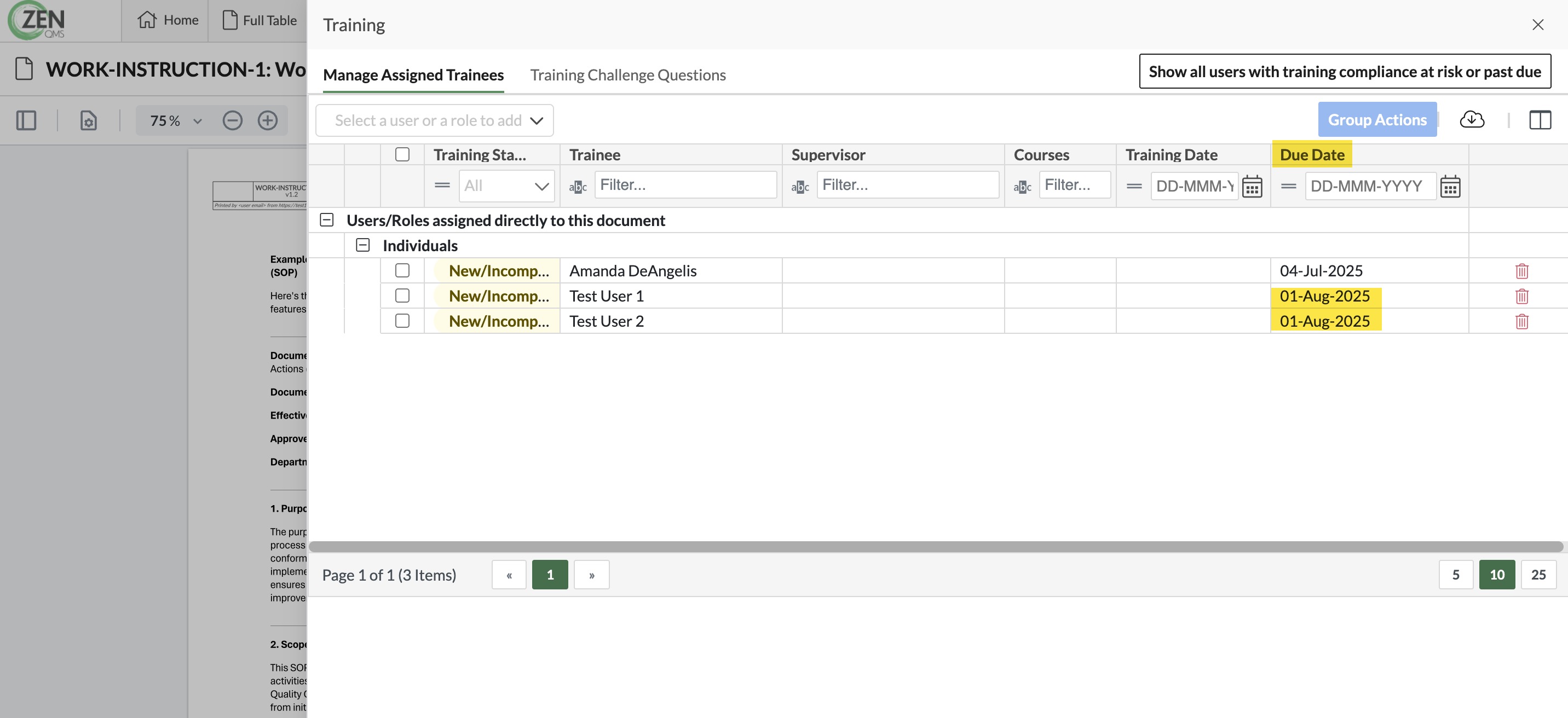Show all users at risk or past due
This screenshot has width=1568, height=718.
[1345, 71]
